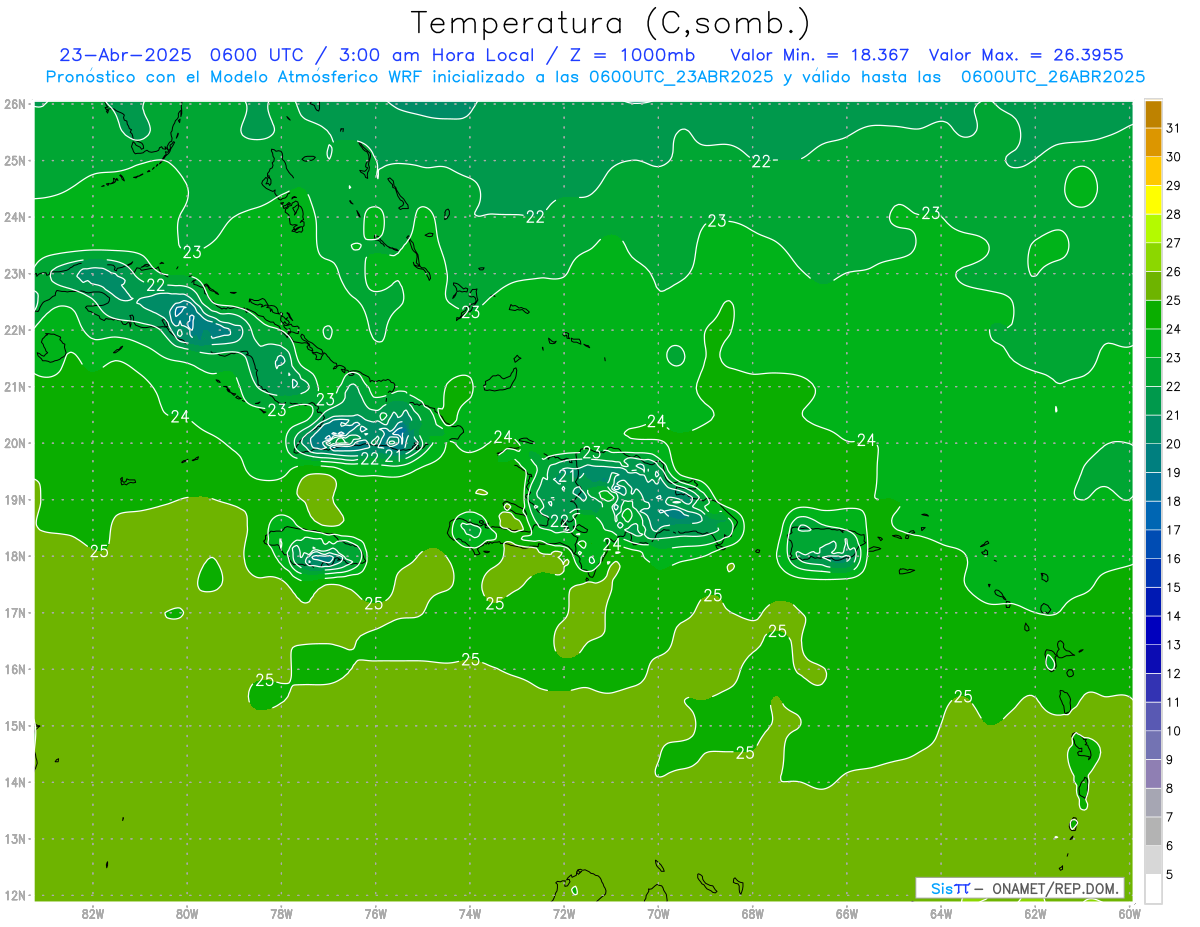Pick the orange legend band between 30 and 31
Screen dimensions: 1200x927
1153,143
